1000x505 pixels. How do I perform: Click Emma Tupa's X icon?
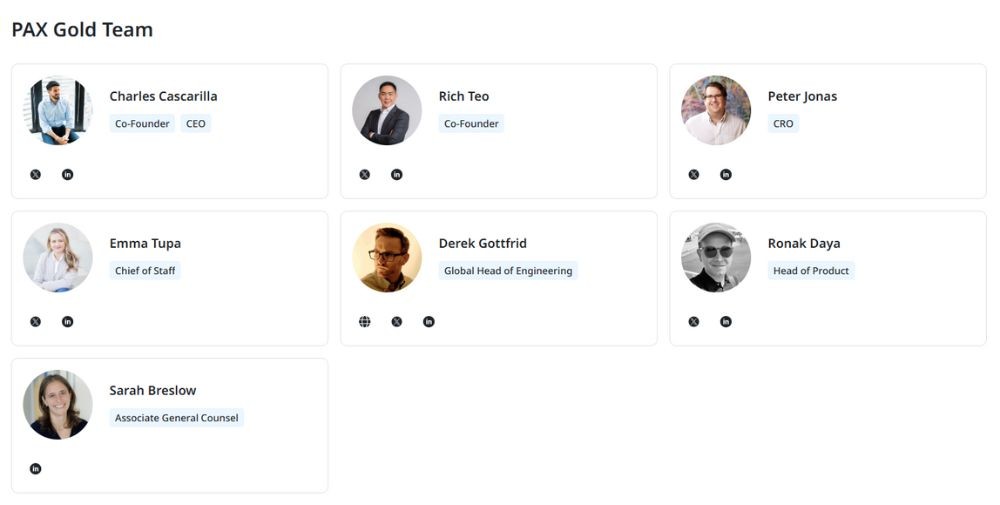pyautogui.click(x=36, y=322)
